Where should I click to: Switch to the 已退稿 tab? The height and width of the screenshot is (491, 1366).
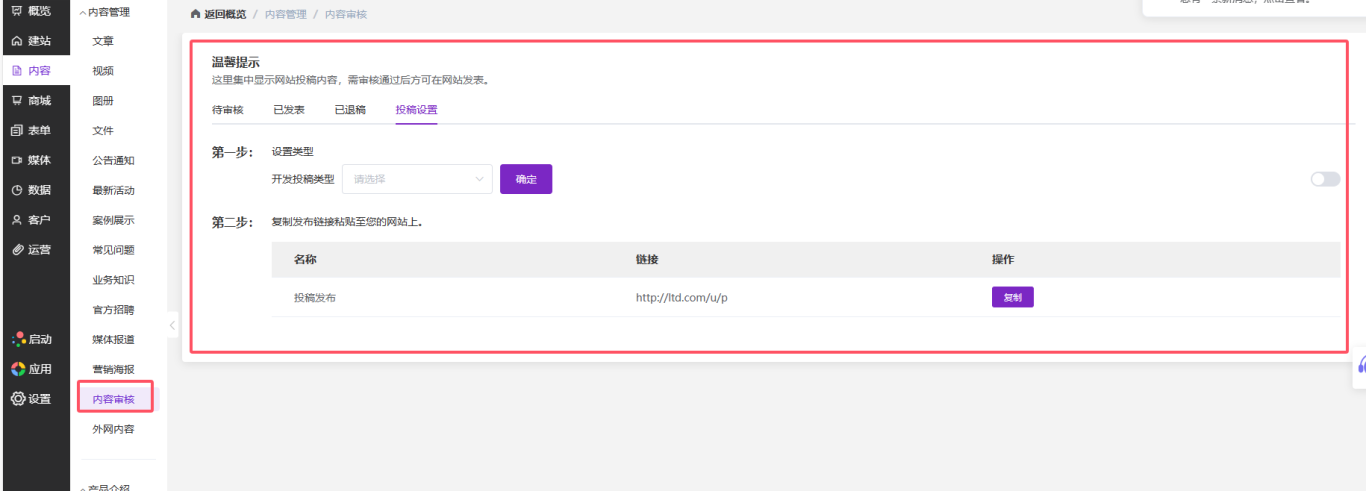(x=350, y=110)
